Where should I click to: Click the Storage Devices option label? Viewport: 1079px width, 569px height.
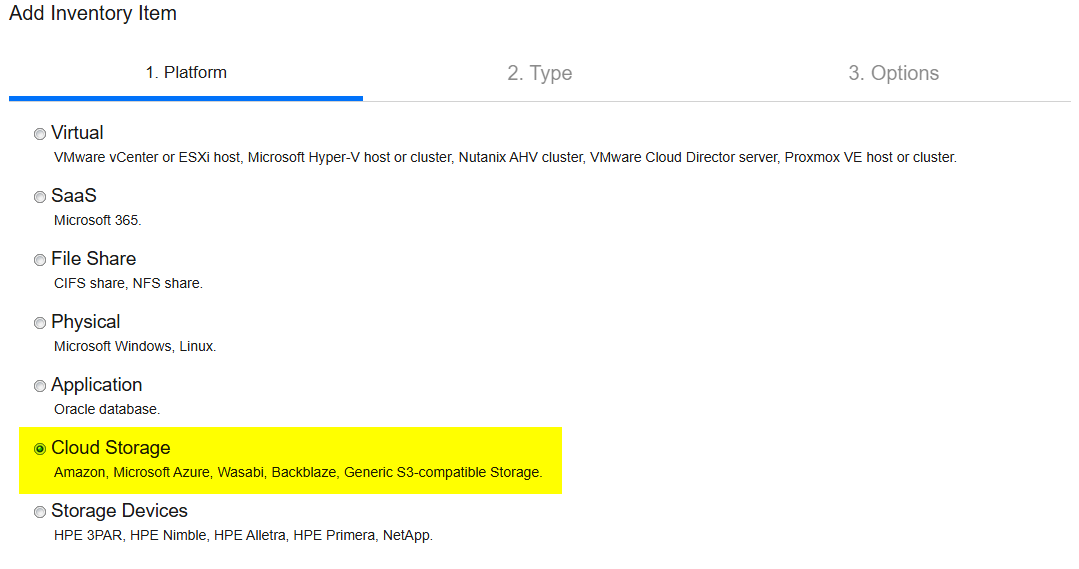click(119, 511)
